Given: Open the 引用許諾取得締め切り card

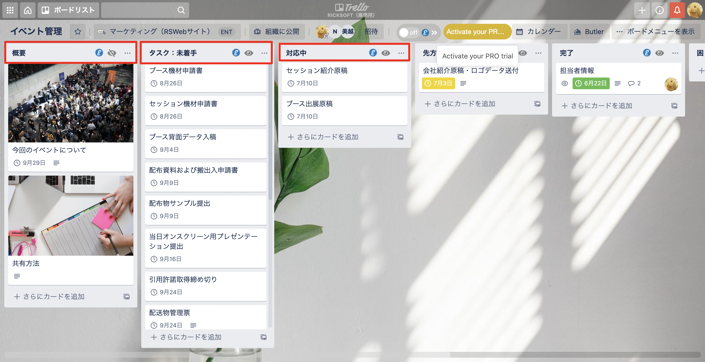Looking at the screenshot, I should [x=205, y=286].
